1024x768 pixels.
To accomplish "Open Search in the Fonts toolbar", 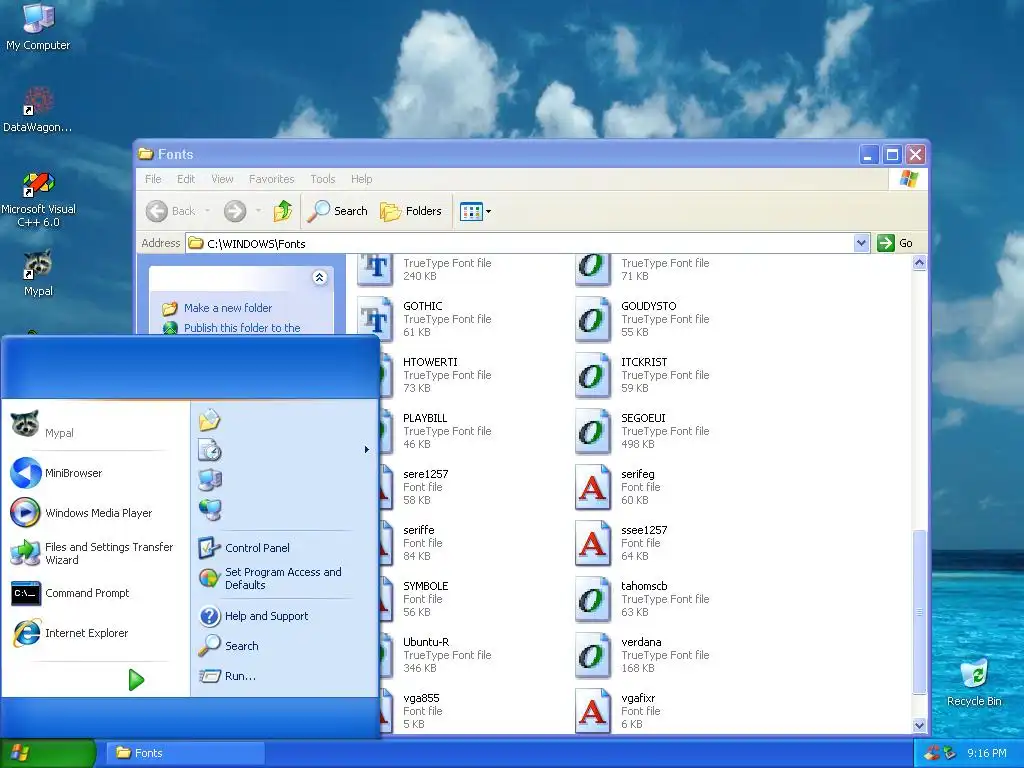I will (338, 211).
